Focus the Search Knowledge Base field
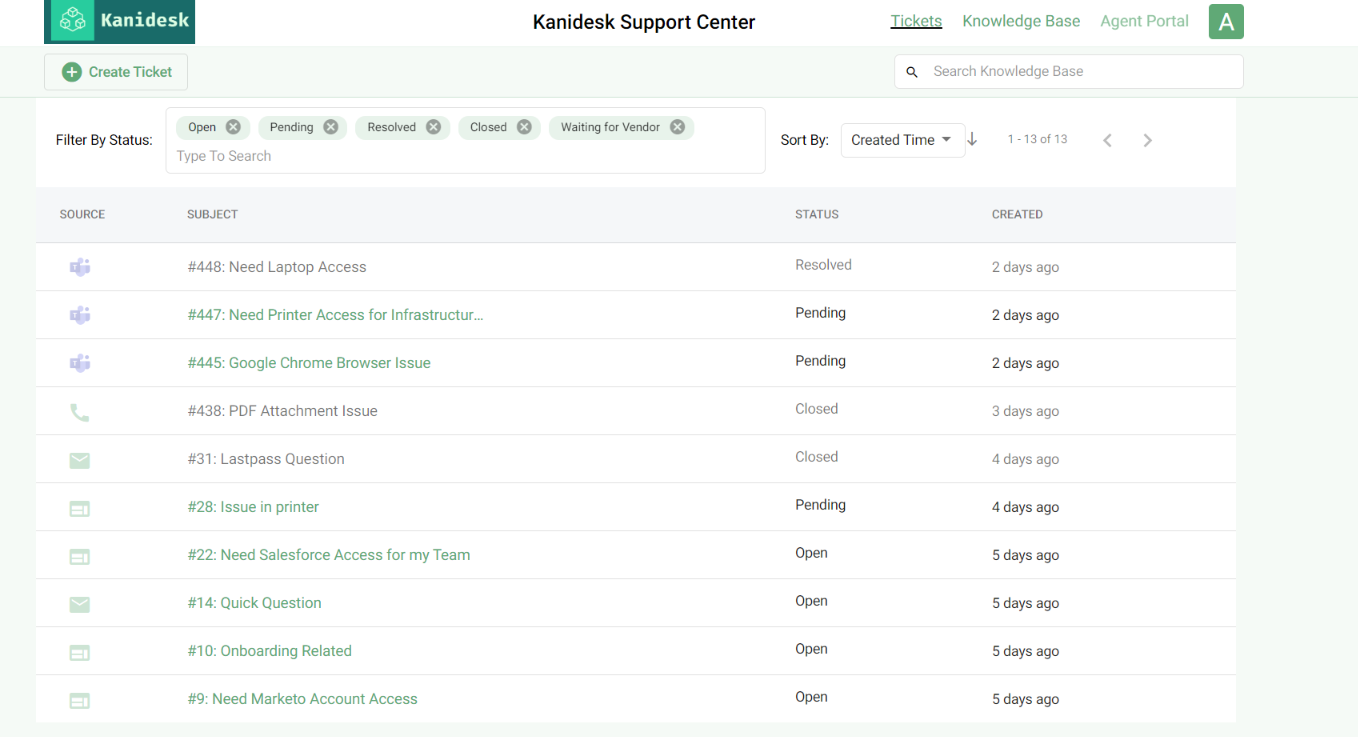 pyautogui.click(x=1069, y=71)
